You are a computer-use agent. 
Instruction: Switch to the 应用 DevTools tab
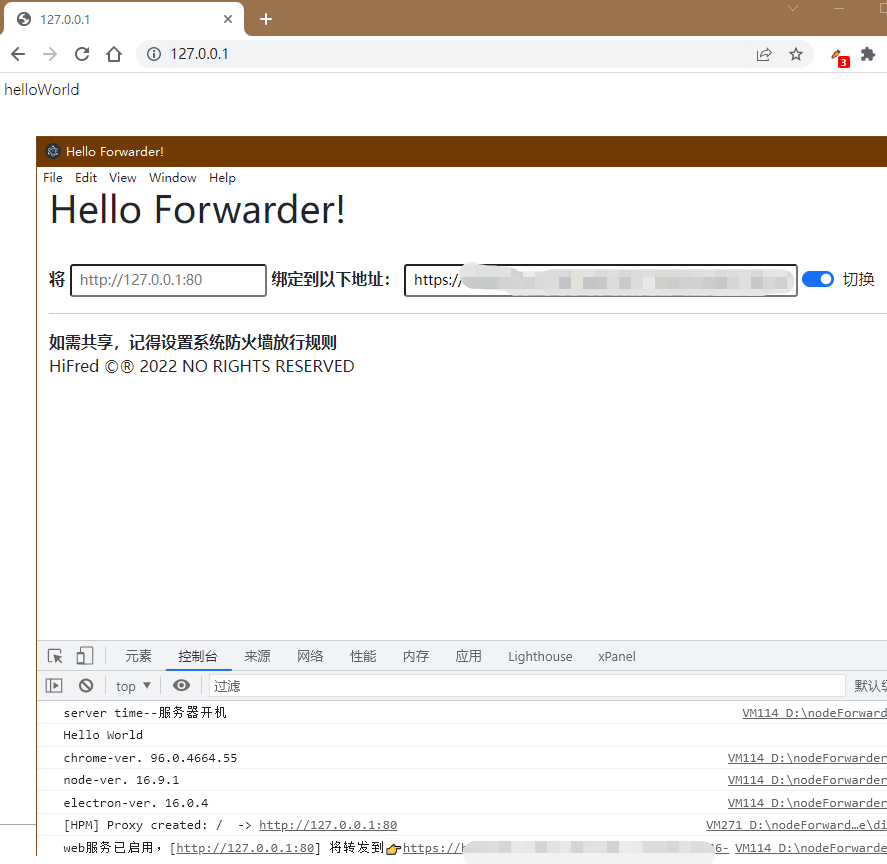pos(468,656)
